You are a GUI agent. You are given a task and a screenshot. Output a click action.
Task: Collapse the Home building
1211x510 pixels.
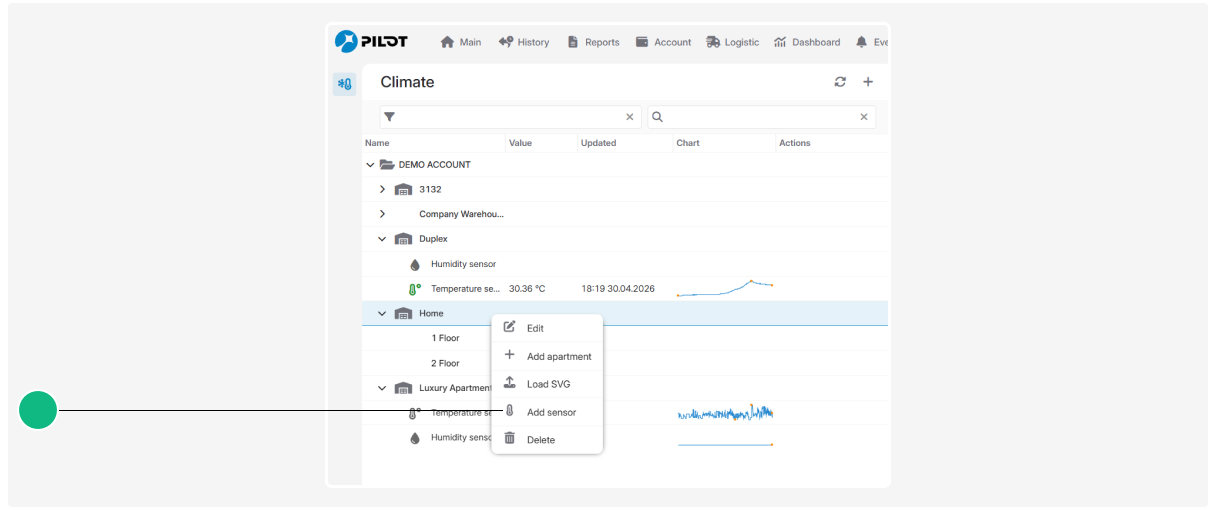tap(382, 313)
